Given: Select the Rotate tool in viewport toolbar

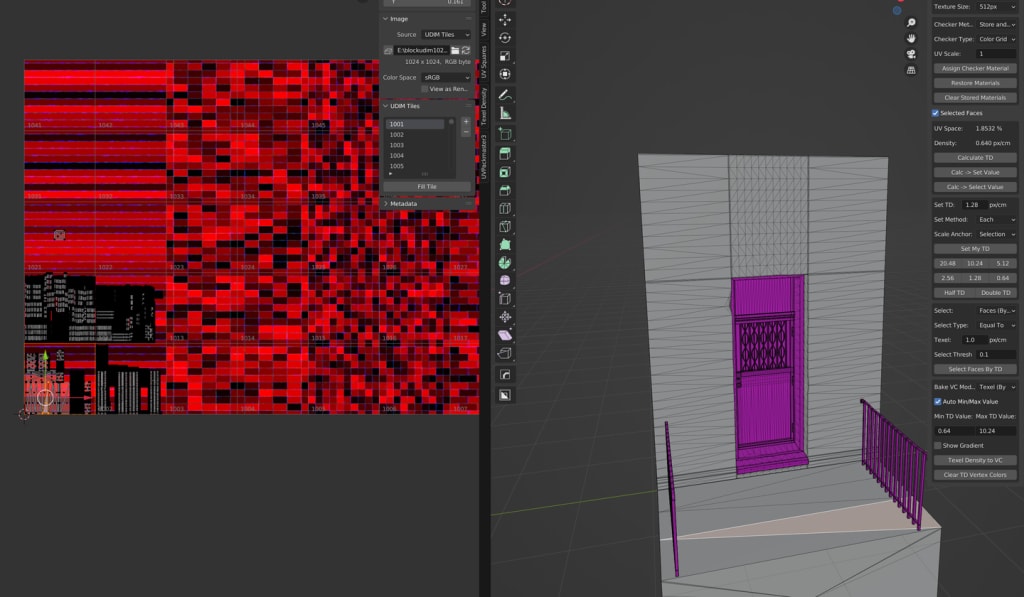Looking at the screenshot, I should (x=505, y=38).
